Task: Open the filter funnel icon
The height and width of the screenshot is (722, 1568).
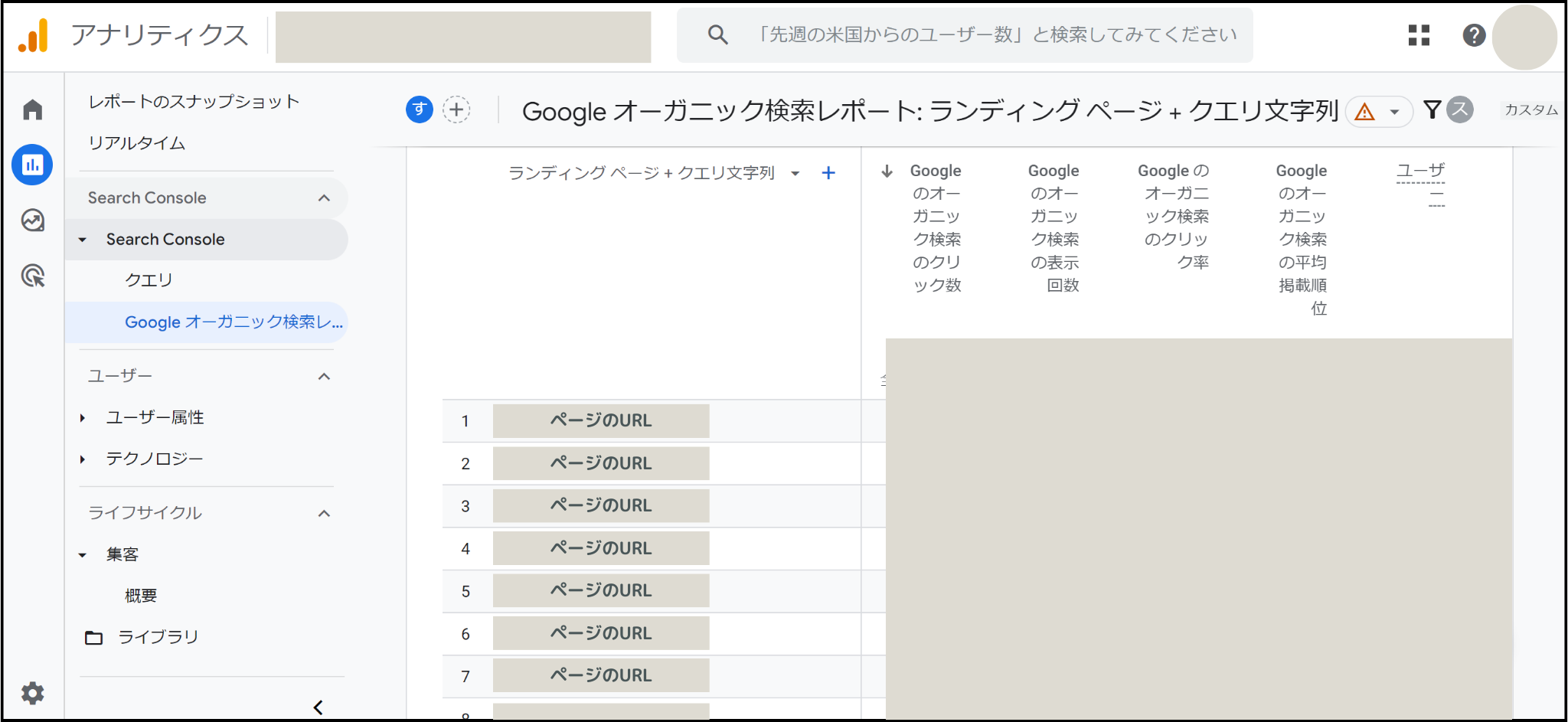Action: (x=1432, y=109)
